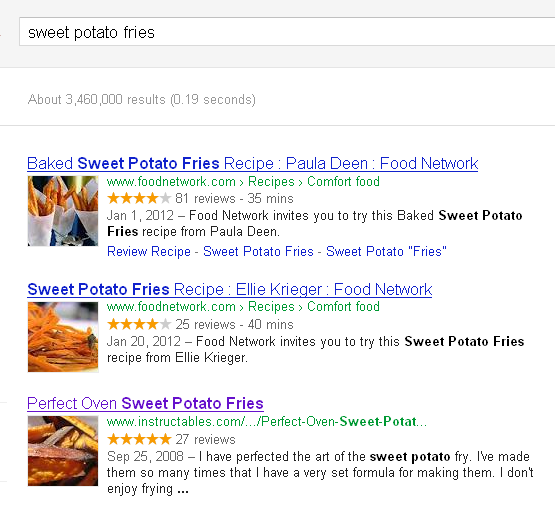The image size is (555, 505).
Task: Click the Ellie Krieger fries thumbnail image
Action: pos(63,337)
